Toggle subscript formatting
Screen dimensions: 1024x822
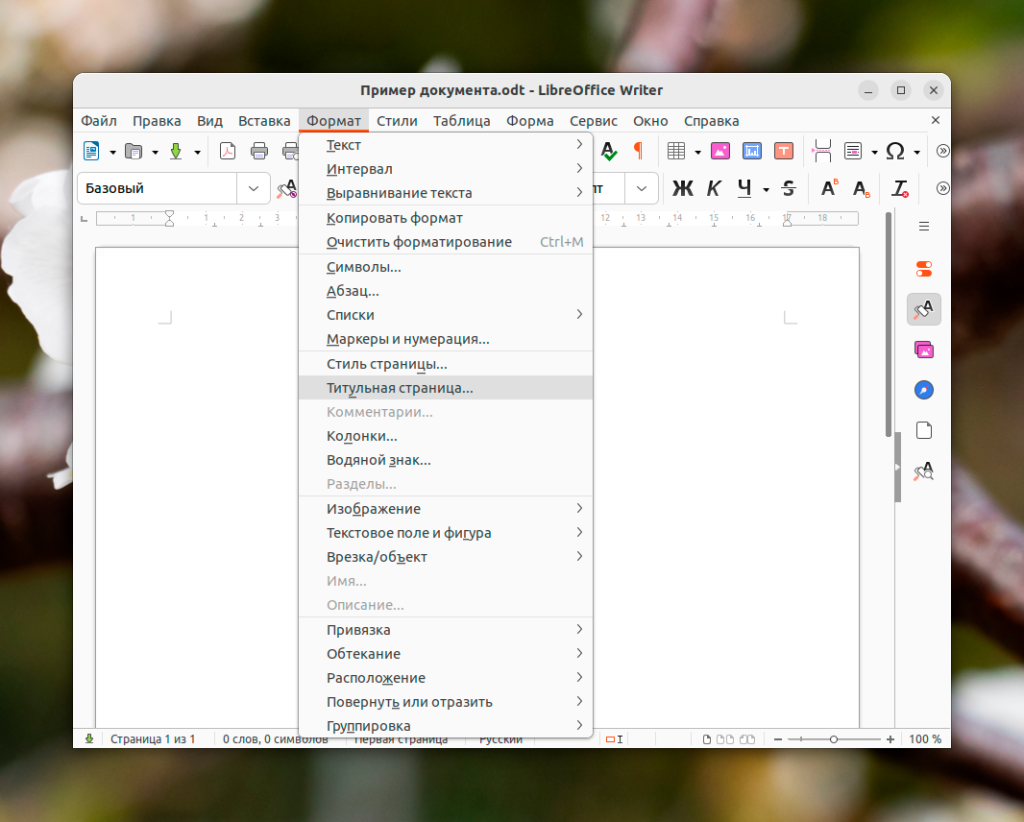[x=861, y=189]
